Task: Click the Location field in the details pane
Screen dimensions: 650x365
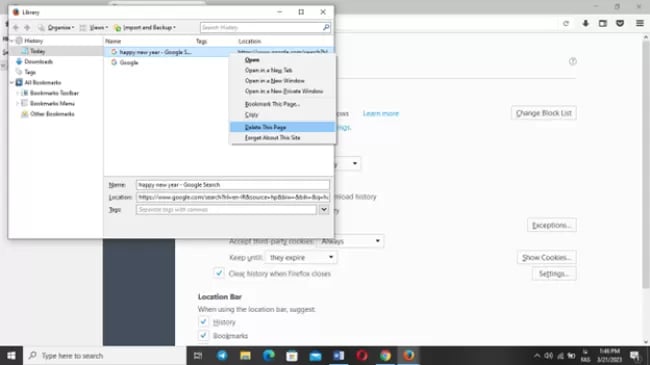Action: coord(233,197)
